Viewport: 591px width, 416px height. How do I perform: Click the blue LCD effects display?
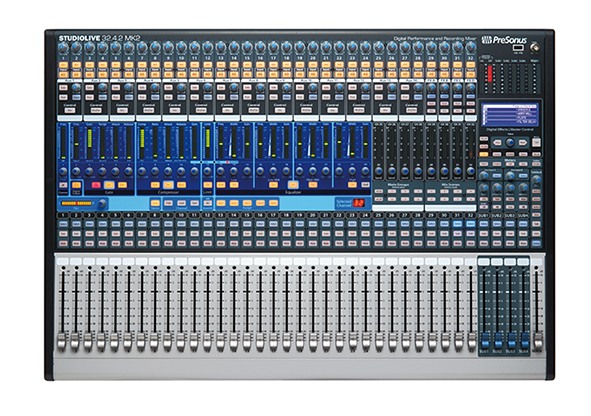tap(510, 114)
